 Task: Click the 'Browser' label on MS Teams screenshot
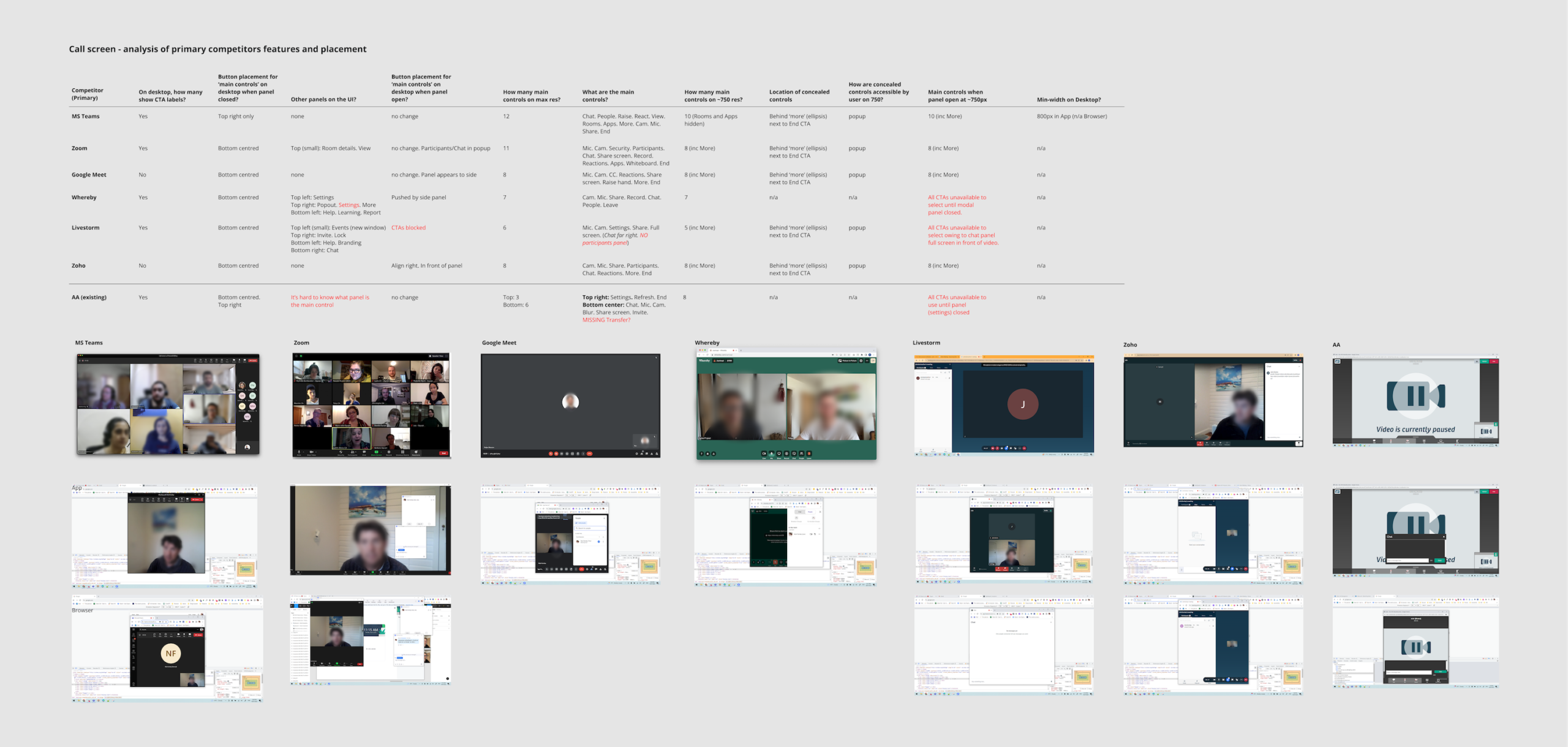point(83,610)
